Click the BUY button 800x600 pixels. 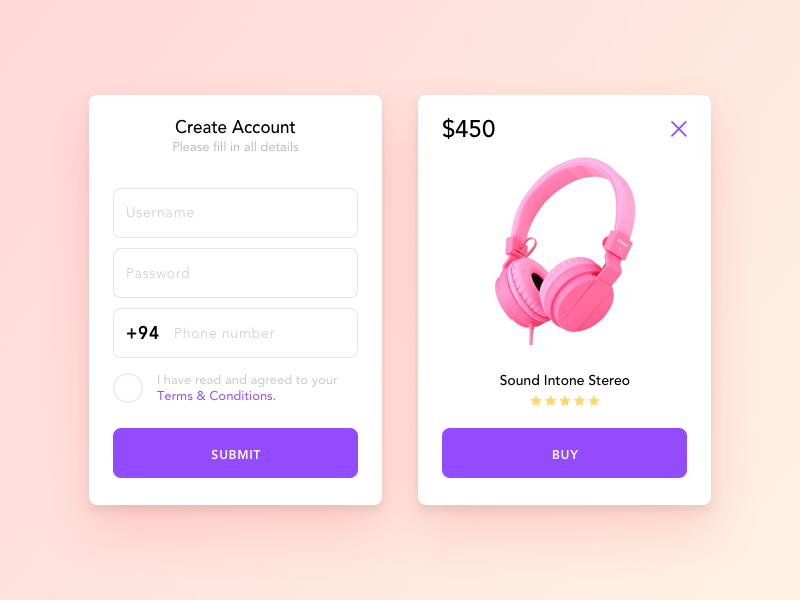pyautogui.click(x=564, y=453)
